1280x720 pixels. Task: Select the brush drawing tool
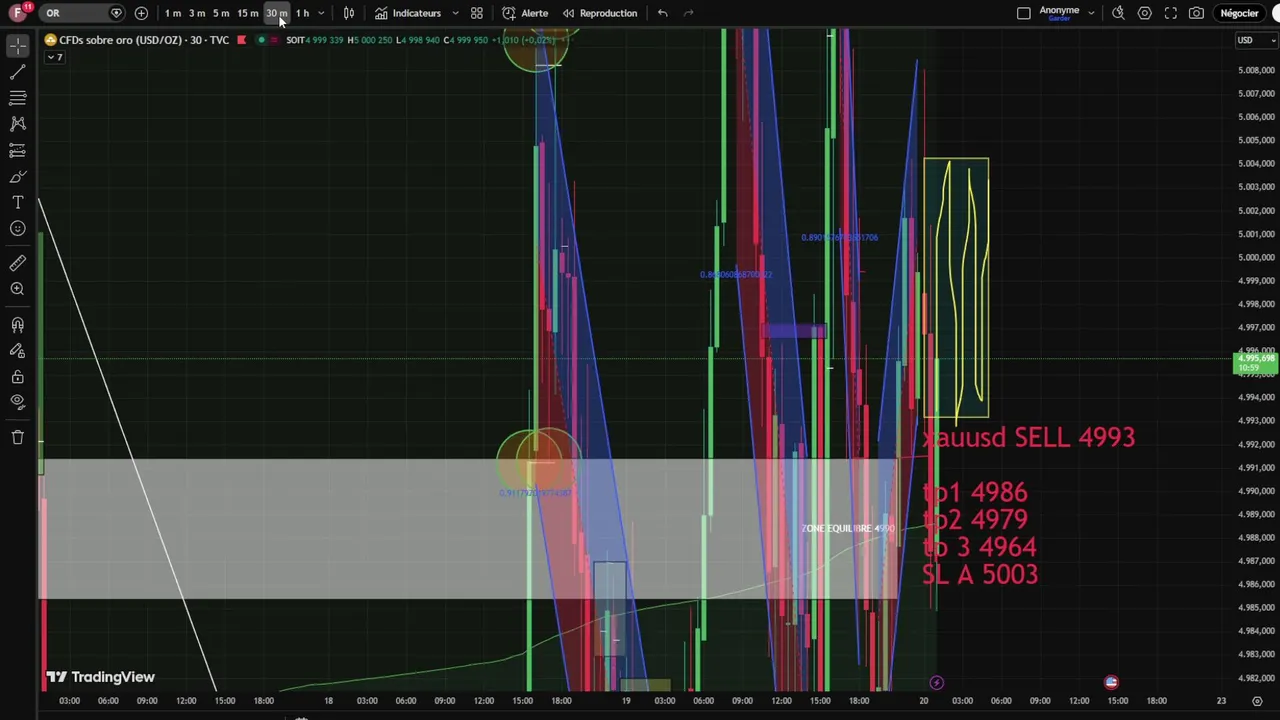point(18,176)
